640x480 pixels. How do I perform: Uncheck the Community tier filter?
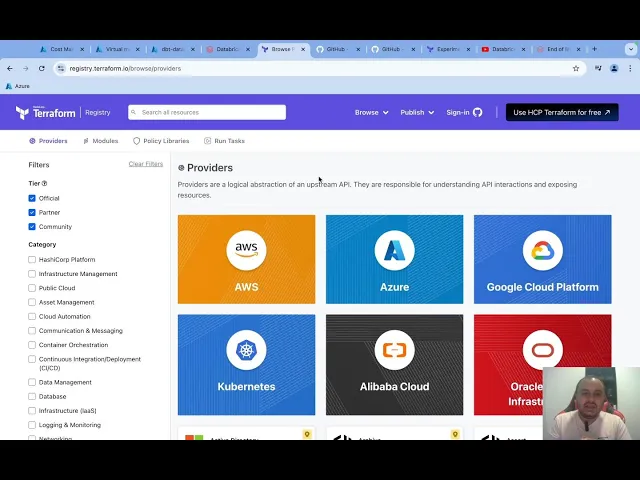pos(32,227)
